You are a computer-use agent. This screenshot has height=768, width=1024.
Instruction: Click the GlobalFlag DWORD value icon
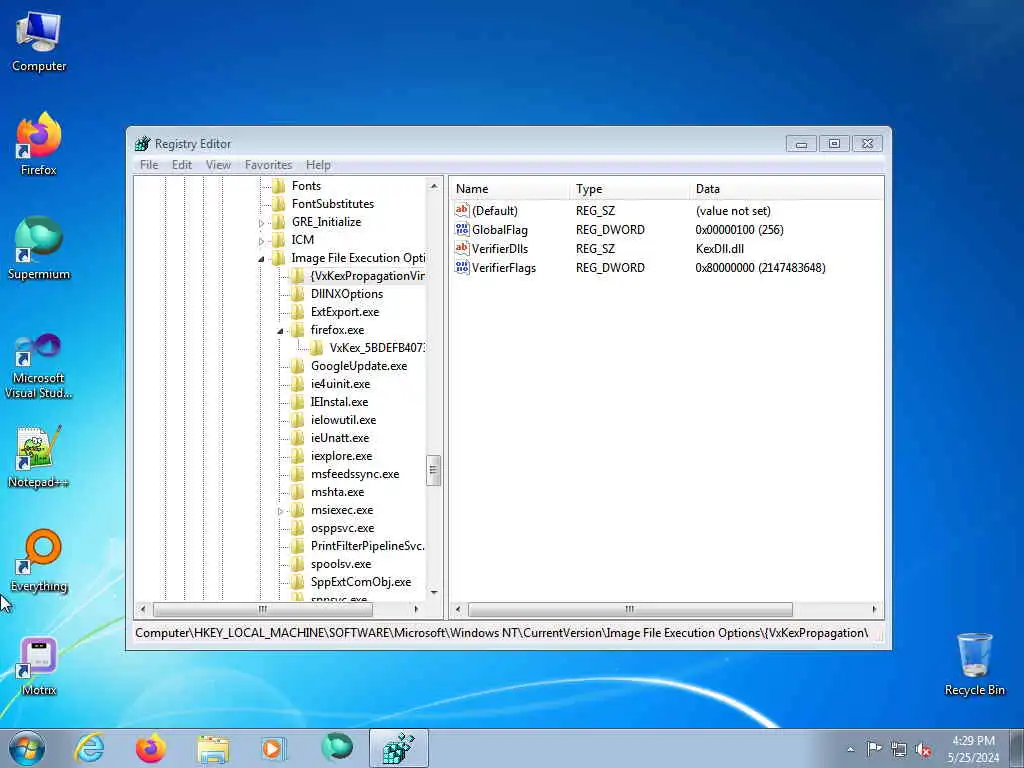(x=462, y=229)
